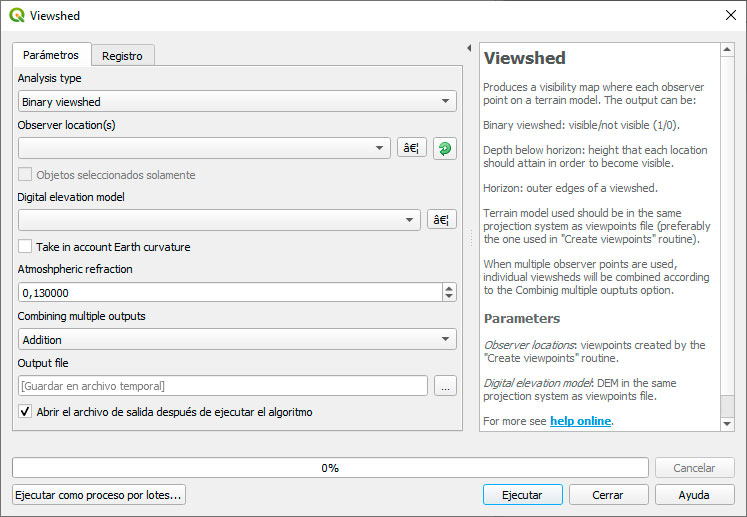Enable Take in account Earth curvature

[x=25, y=246]
